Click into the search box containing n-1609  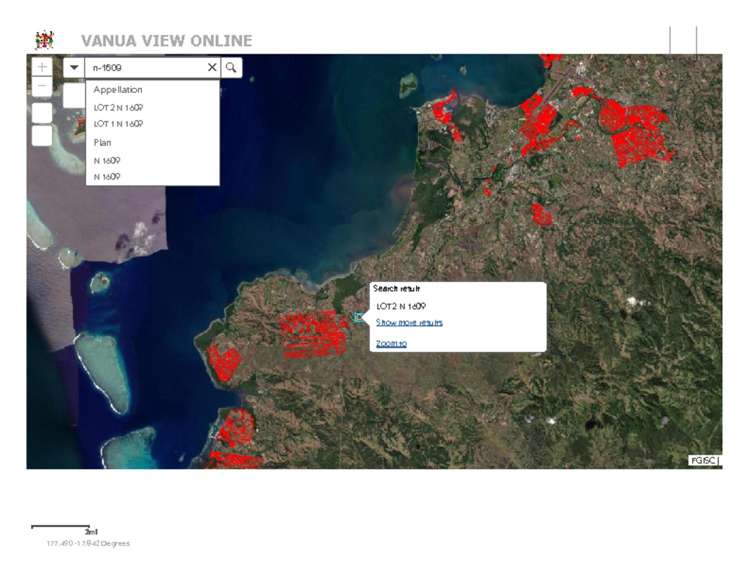point(145,67)
